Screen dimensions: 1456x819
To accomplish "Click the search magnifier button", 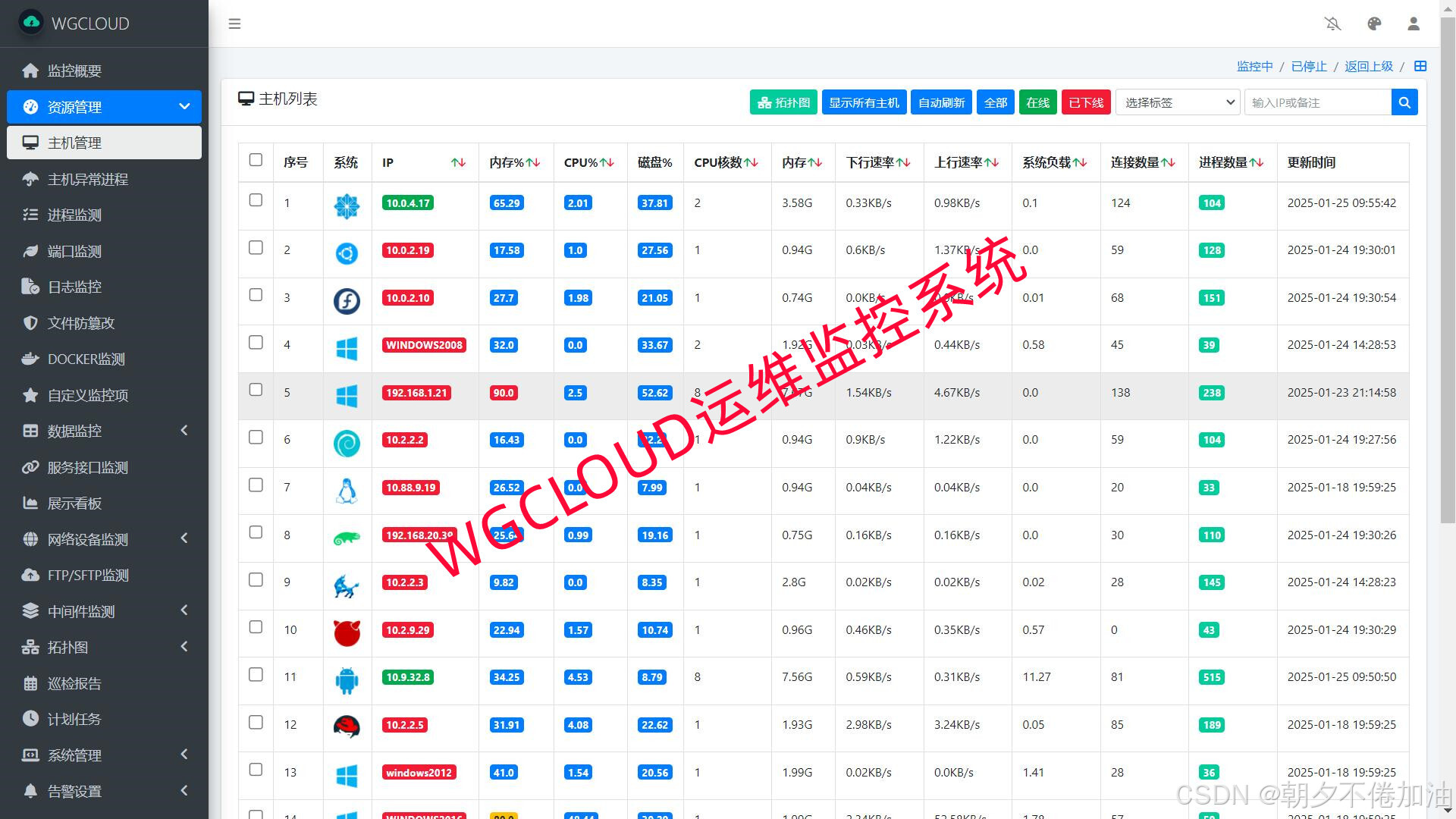I will tap(1404, 102).
